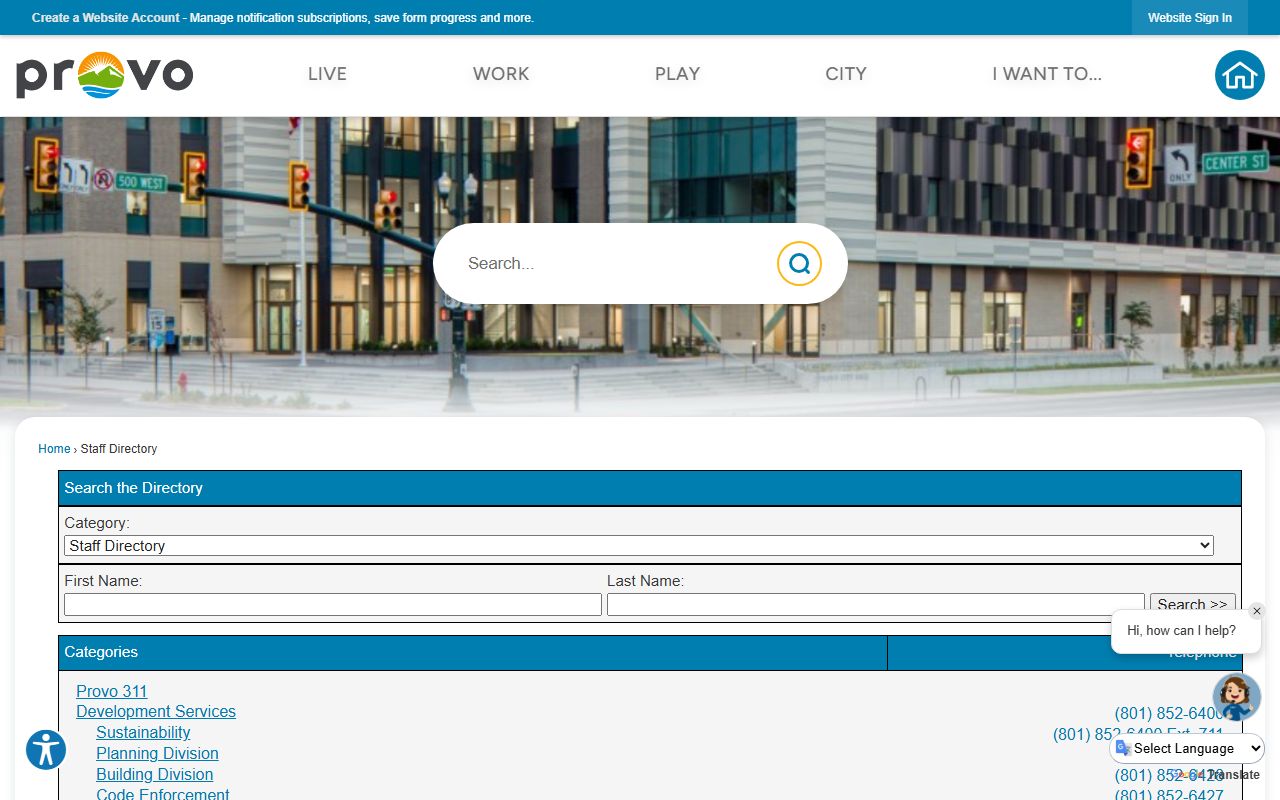Open the Provo 311 link

[x=112, y=691]
